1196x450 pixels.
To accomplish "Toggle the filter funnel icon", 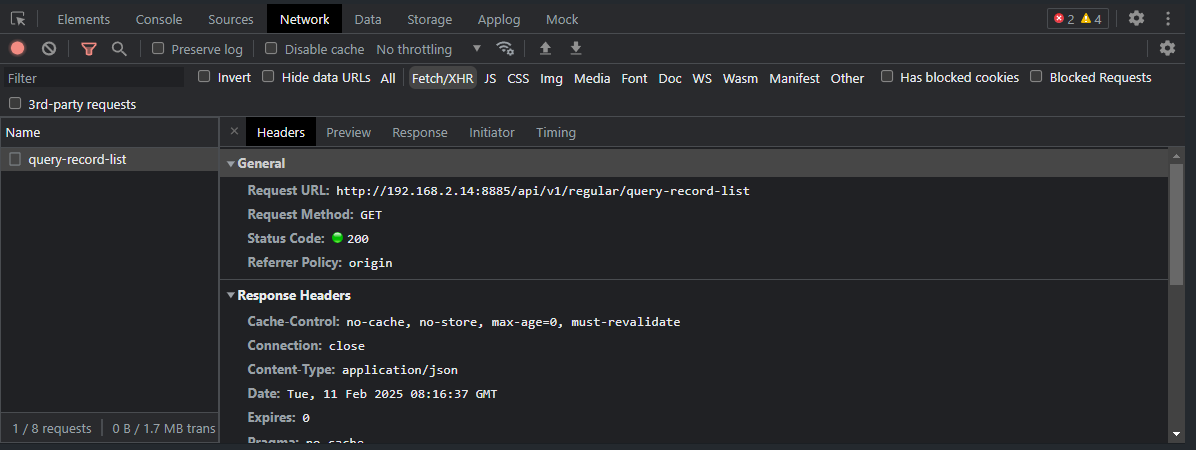I will 89,48.
